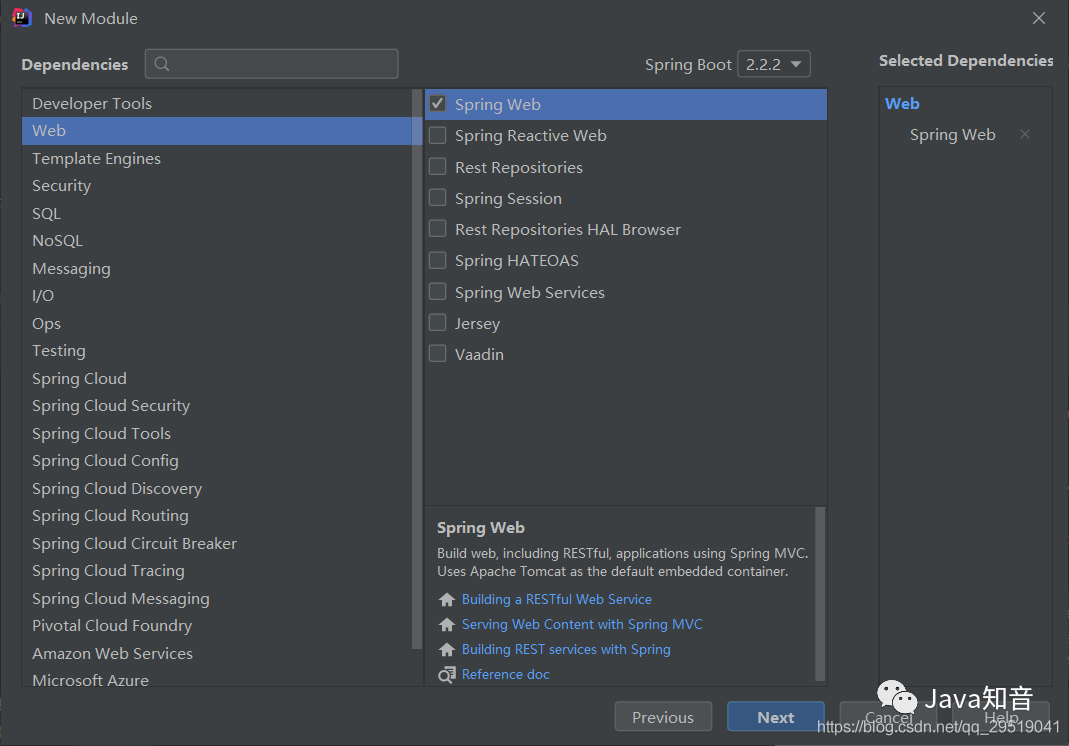This screenshot has height=746, width=1069.
Task: Tick Rest Repositories HAL Browser checkbox
Action: pyautogui.click(x=438, y=228)
